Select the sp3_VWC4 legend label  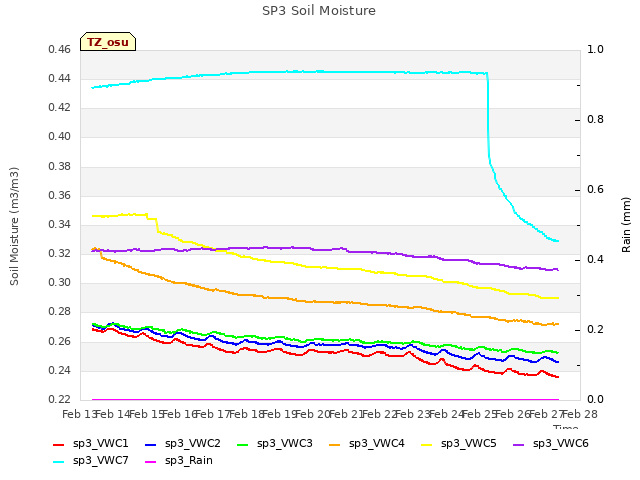(376, 444)
